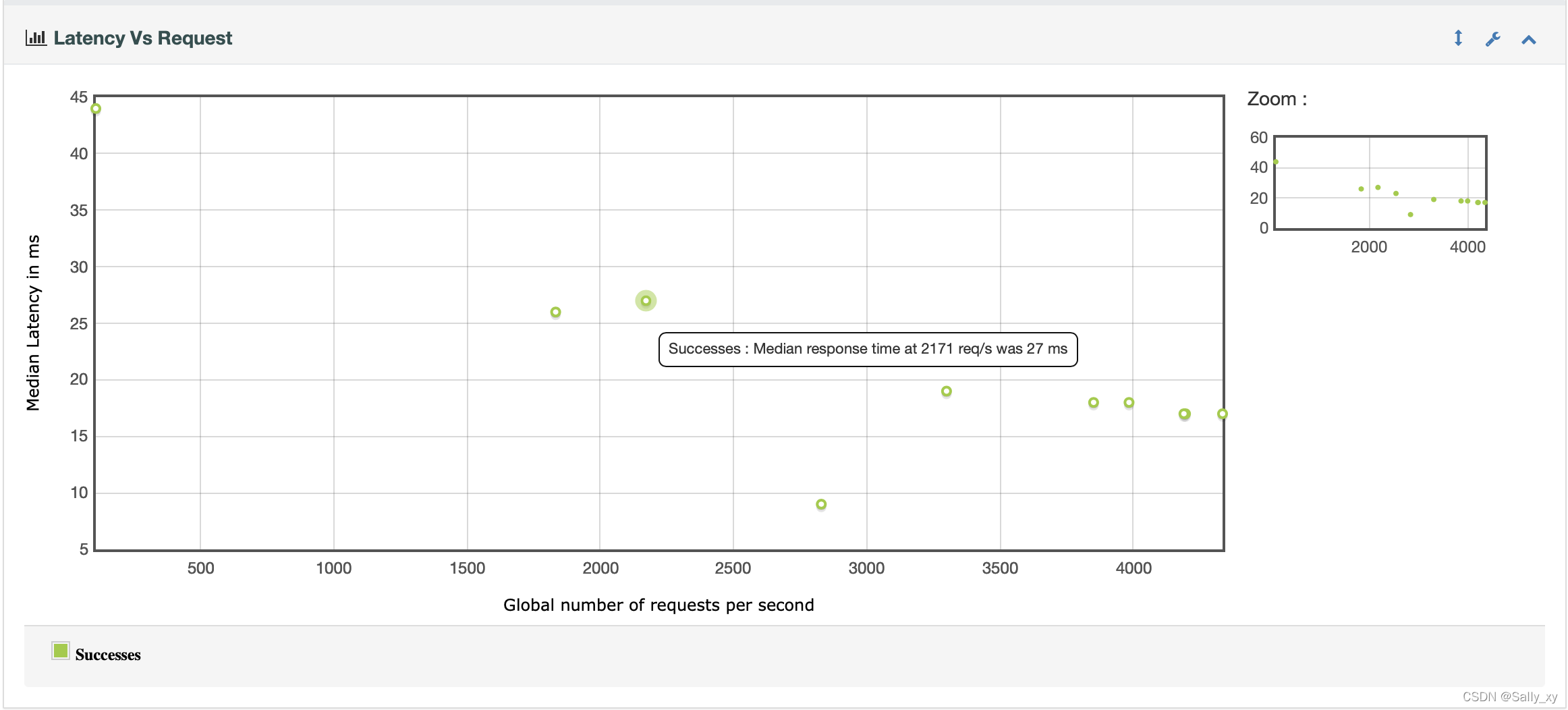Open the wrench settings icon
The image size is (1568, 710).
point(1493,39)
